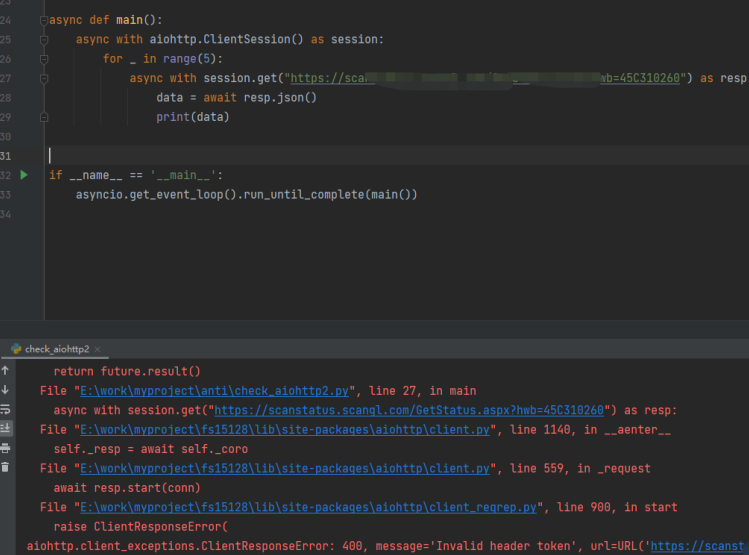Collapse the session.get block fold on line 27
The width and height of the screenshot is (749, 555).
(43, 78)
